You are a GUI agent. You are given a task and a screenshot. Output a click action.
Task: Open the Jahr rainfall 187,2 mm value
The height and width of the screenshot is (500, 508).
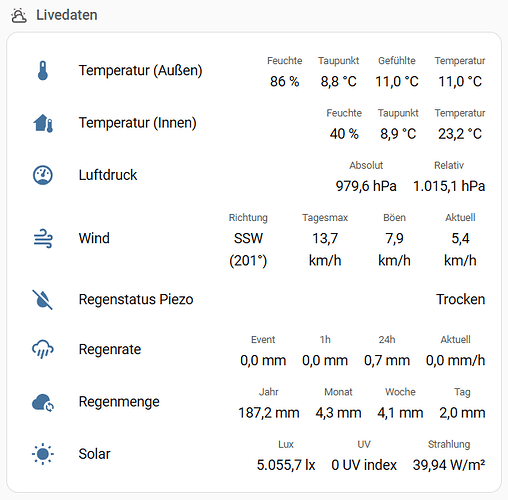(x=269, y=413)
